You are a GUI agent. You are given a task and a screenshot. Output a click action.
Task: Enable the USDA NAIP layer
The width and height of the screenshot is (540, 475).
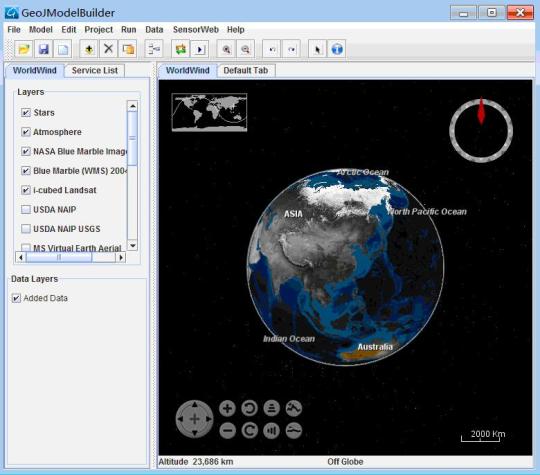[x=26, y=209]
